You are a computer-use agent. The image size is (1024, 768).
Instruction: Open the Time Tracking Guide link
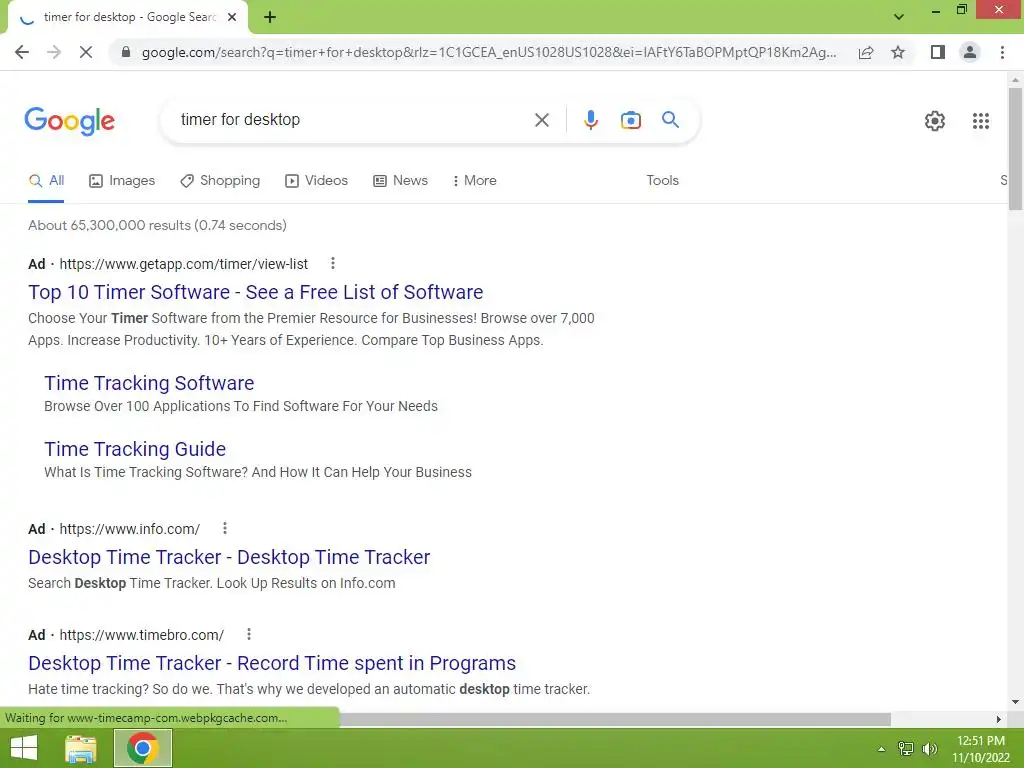tap(135, 449)
